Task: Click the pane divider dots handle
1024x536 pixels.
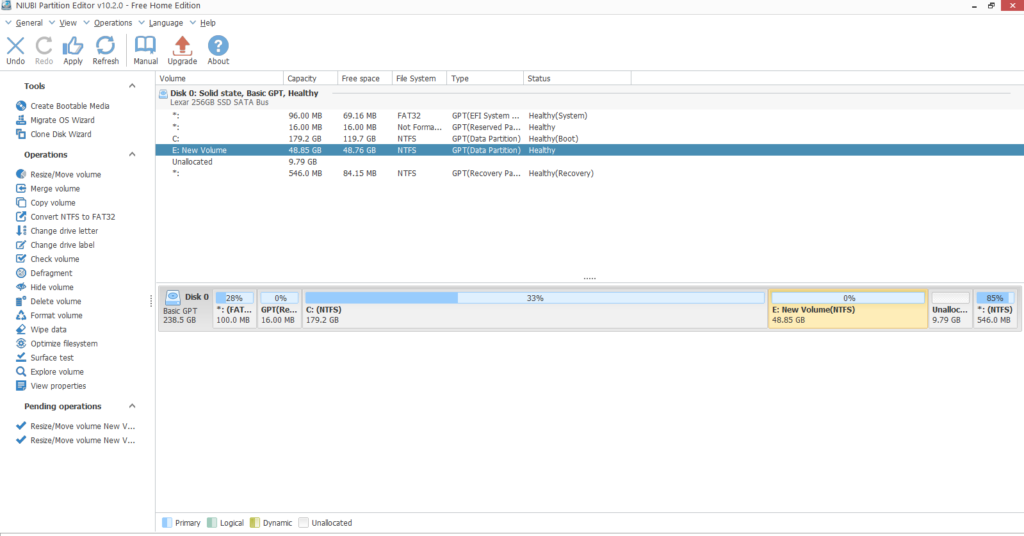Action: (x=590, y=279)
